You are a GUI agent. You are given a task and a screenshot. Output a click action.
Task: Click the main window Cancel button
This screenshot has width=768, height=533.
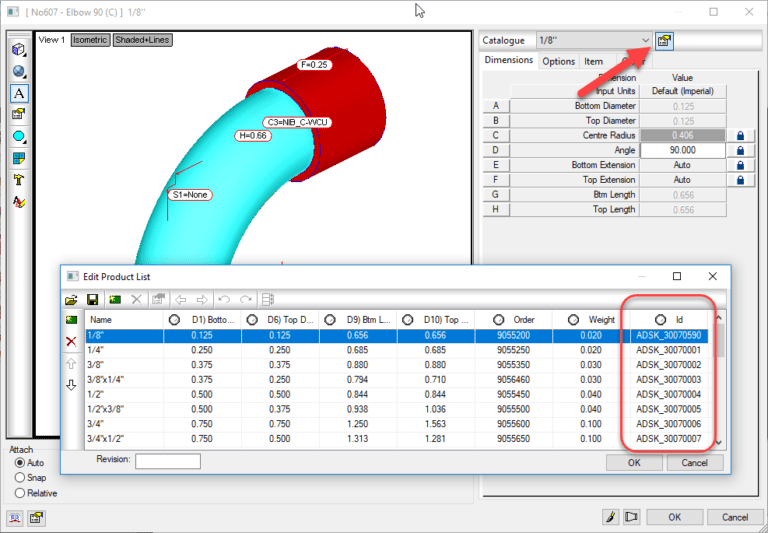(x=735, y=517)
